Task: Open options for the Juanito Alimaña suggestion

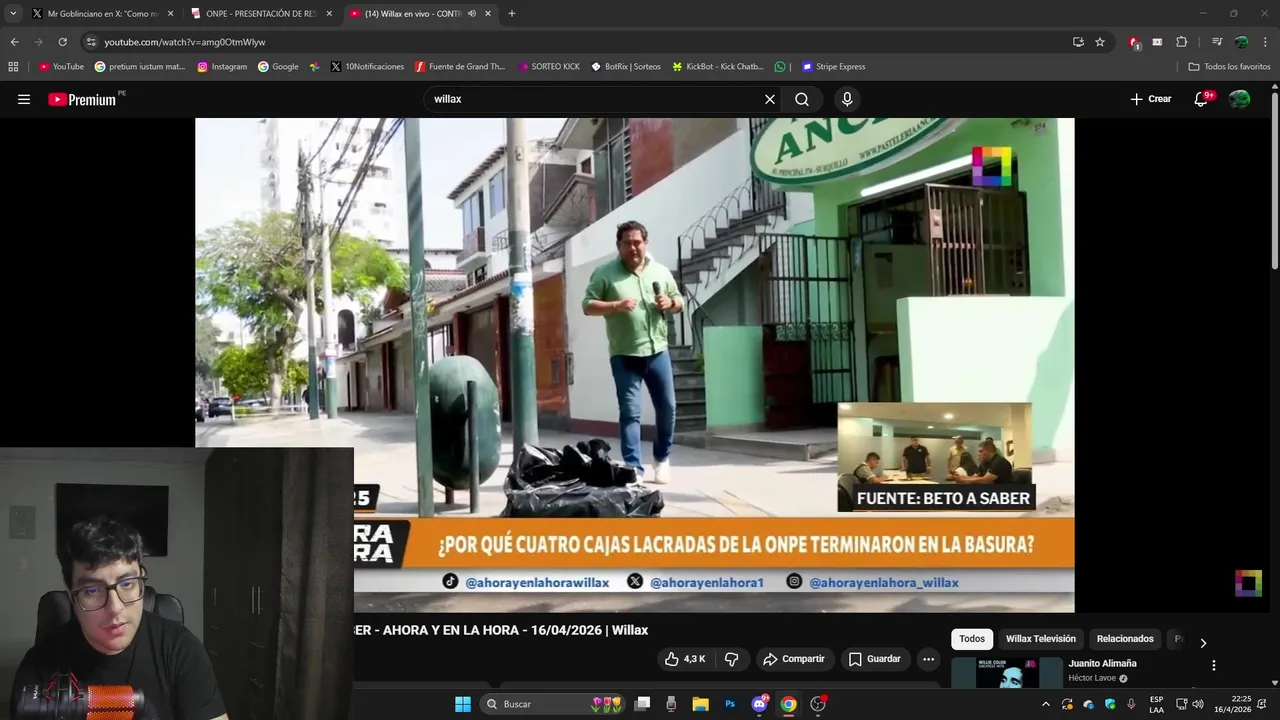Action: click(1214, 665)
